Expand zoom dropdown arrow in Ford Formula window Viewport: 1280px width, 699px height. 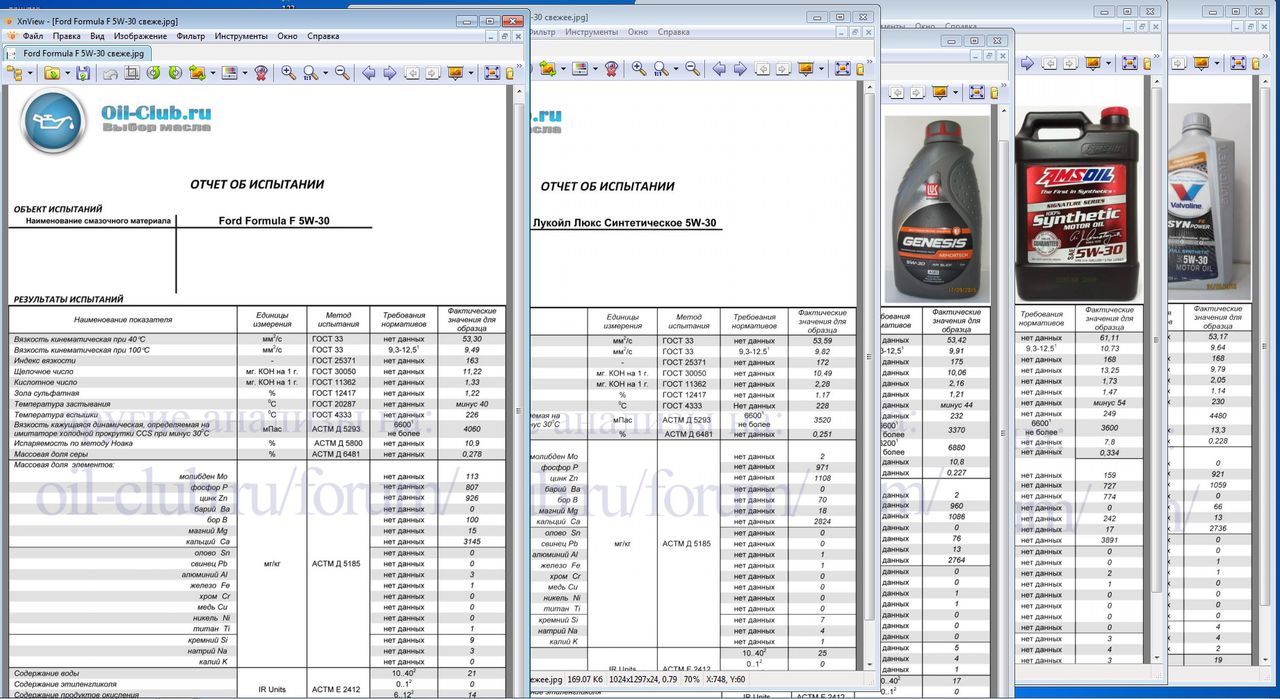point(325,73)
